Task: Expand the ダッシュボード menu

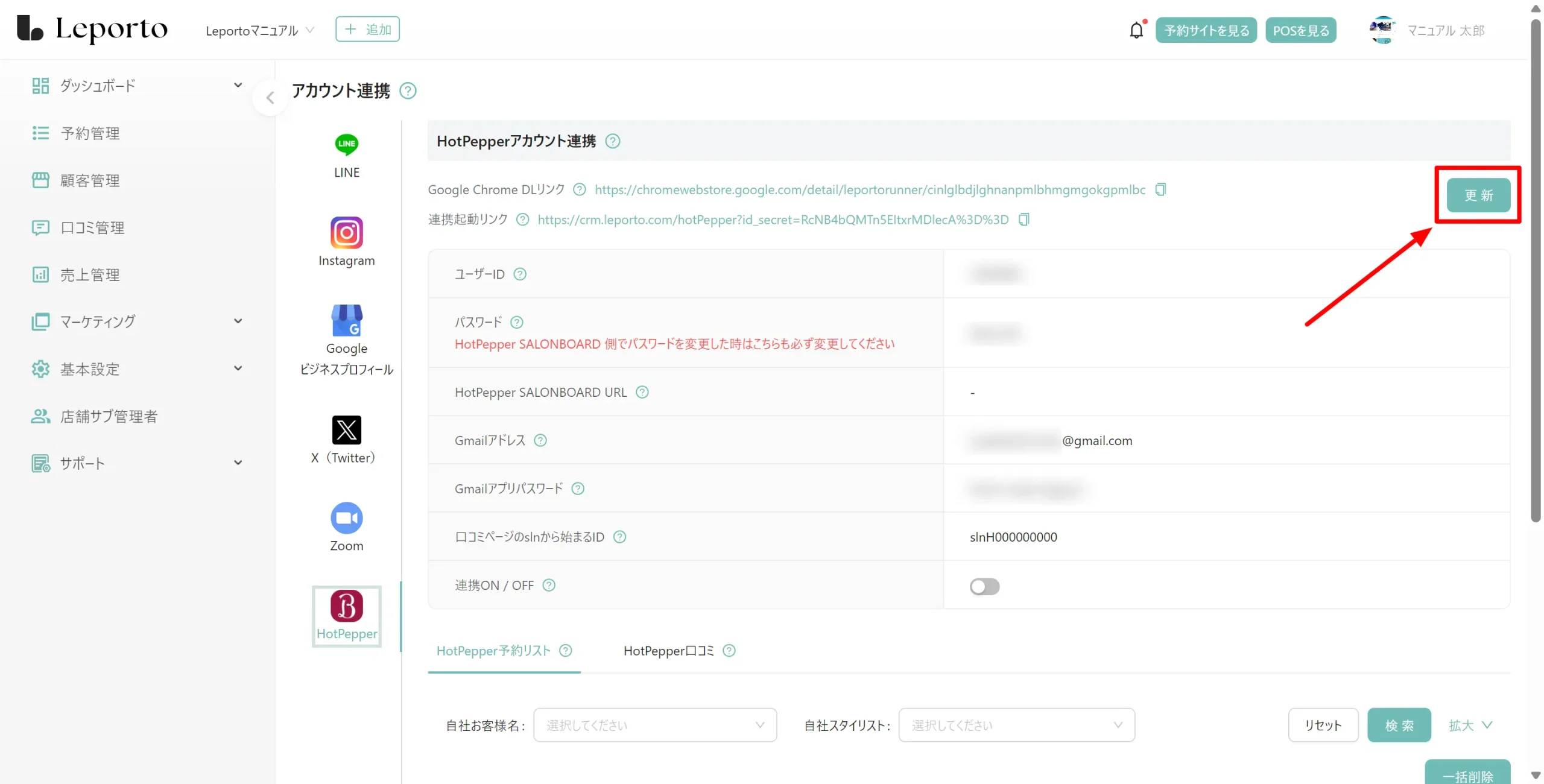Action: (238, 85)
